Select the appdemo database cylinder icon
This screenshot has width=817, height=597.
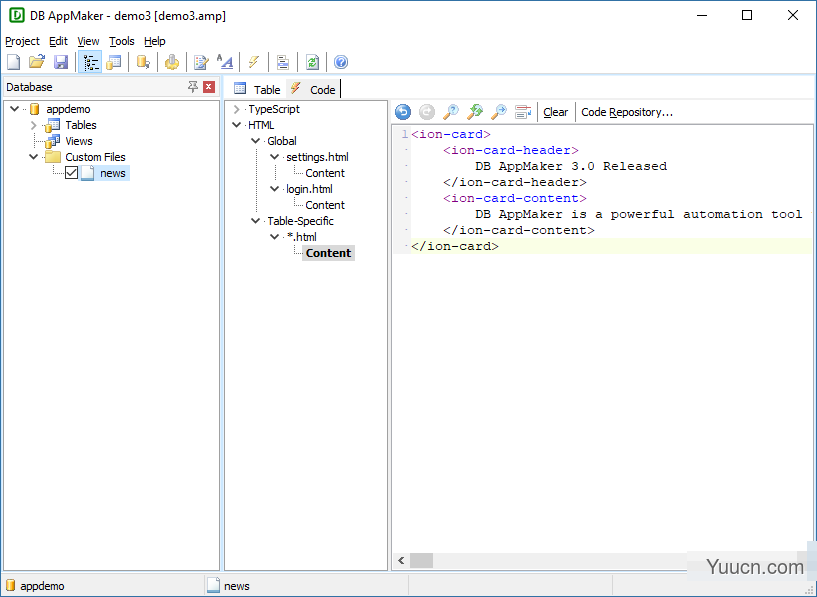click(35, 109)
